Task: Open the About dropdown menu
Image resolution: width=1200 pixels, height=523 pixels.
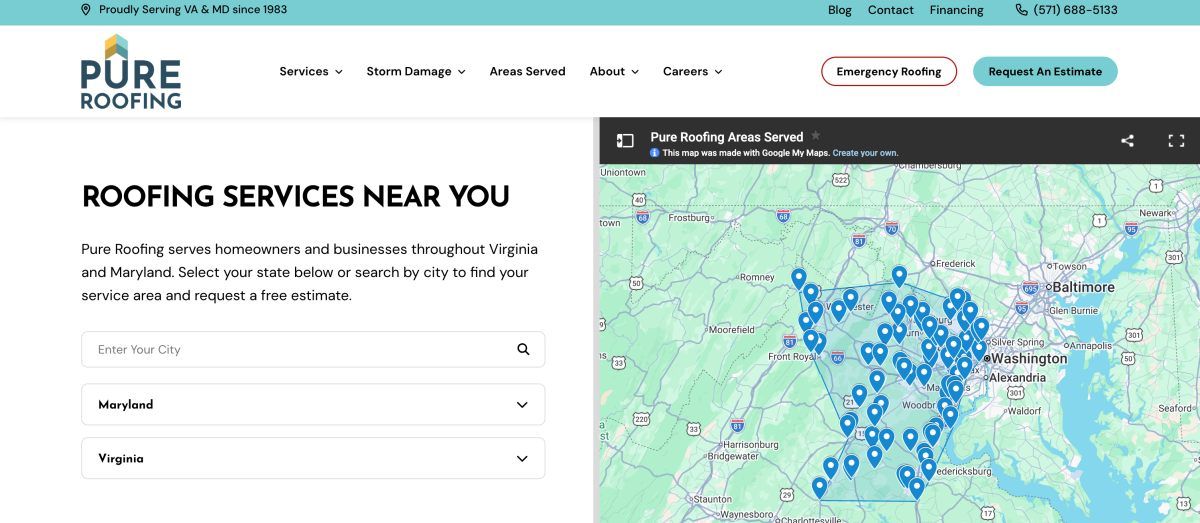Action: 614,71
